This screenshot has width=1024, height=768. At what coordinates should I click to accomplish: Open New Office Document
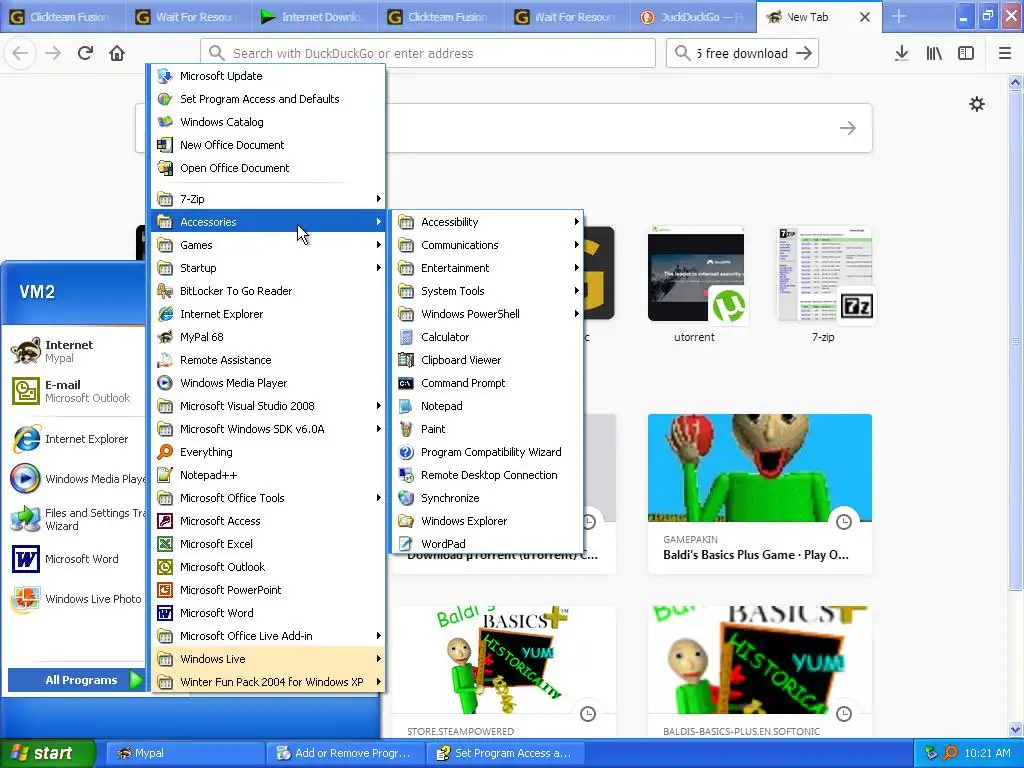pos(268,145)
